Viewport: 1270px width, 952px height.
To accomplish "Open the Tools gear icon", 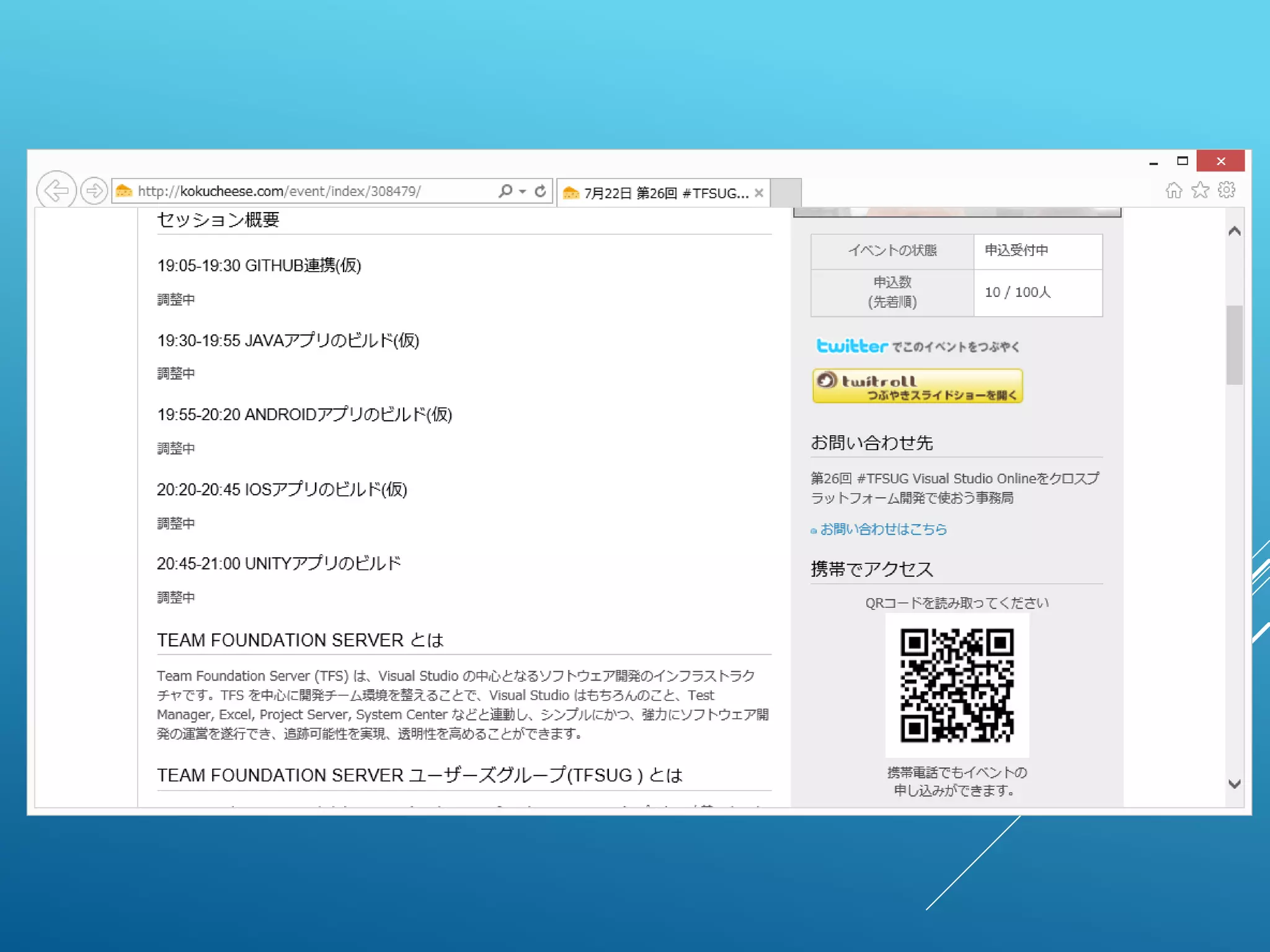I will click(1227, 190).
